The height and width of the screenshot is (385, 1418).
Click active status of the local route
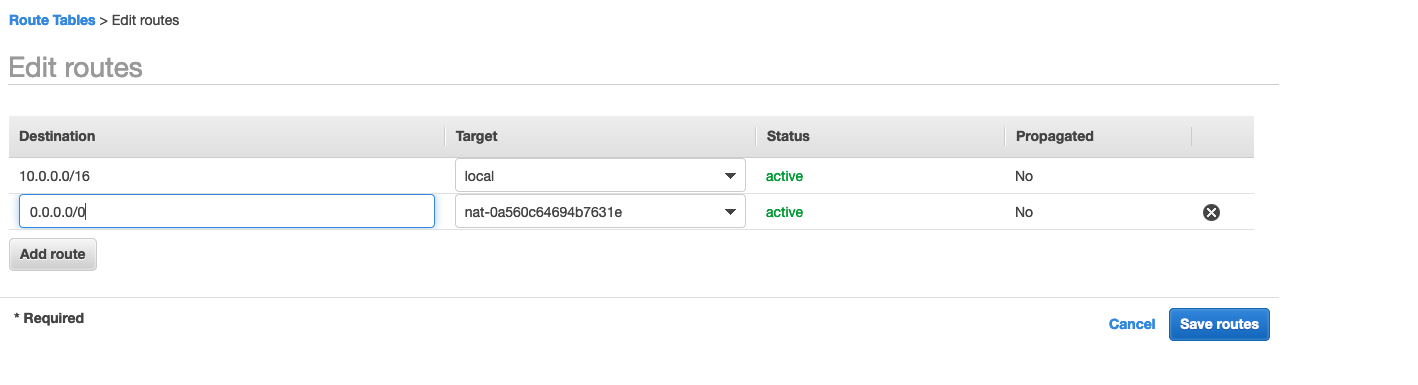[785, 176]
